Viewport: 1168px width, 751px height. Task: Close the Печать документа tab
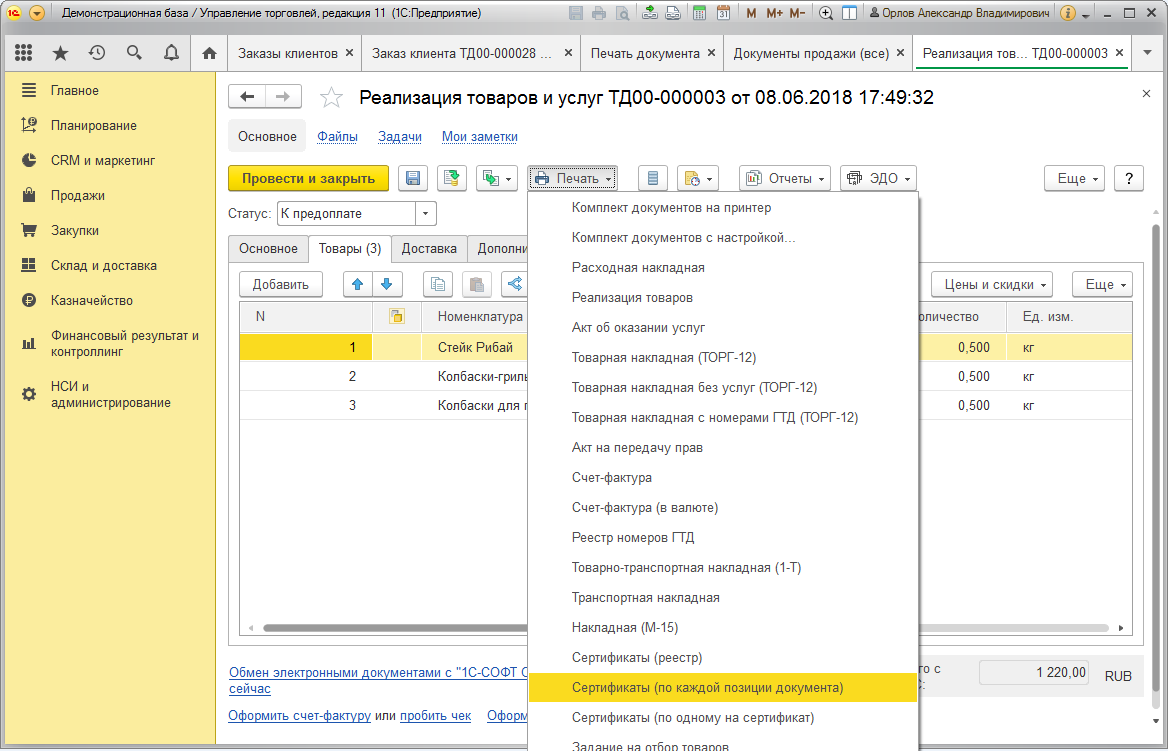point(711,53)
